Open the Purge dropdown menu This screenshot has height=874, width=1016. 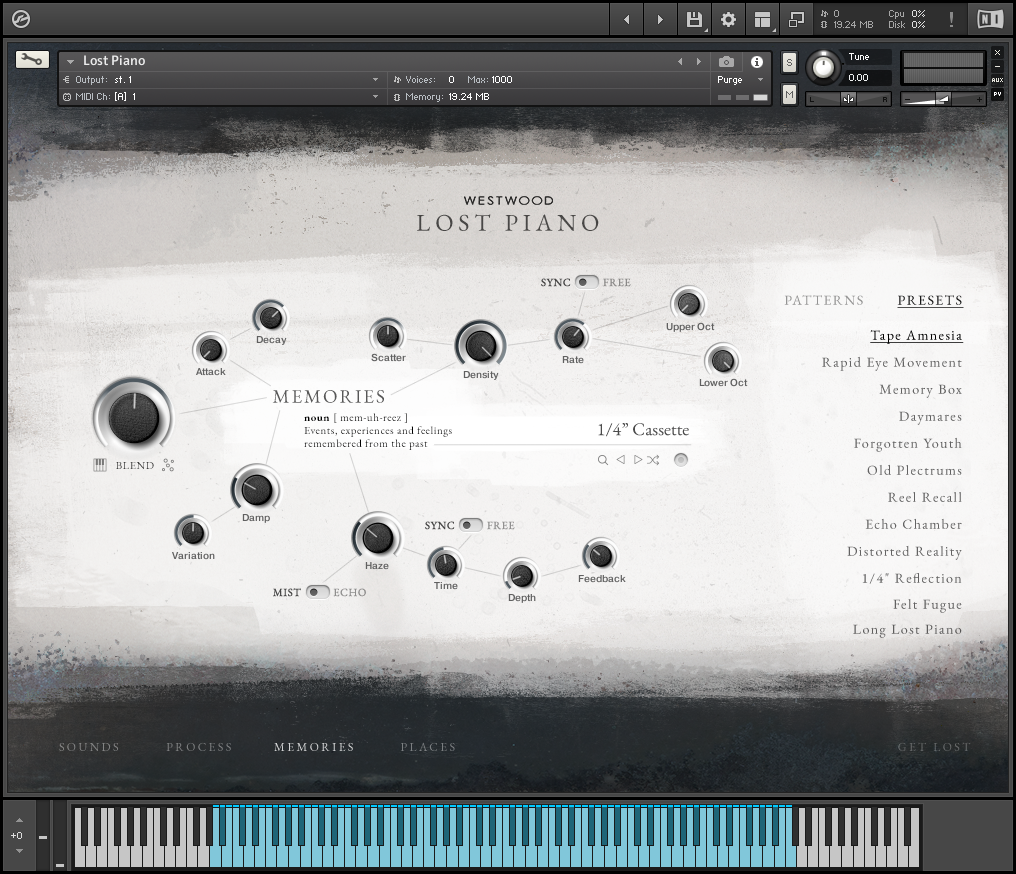(740, 80)
